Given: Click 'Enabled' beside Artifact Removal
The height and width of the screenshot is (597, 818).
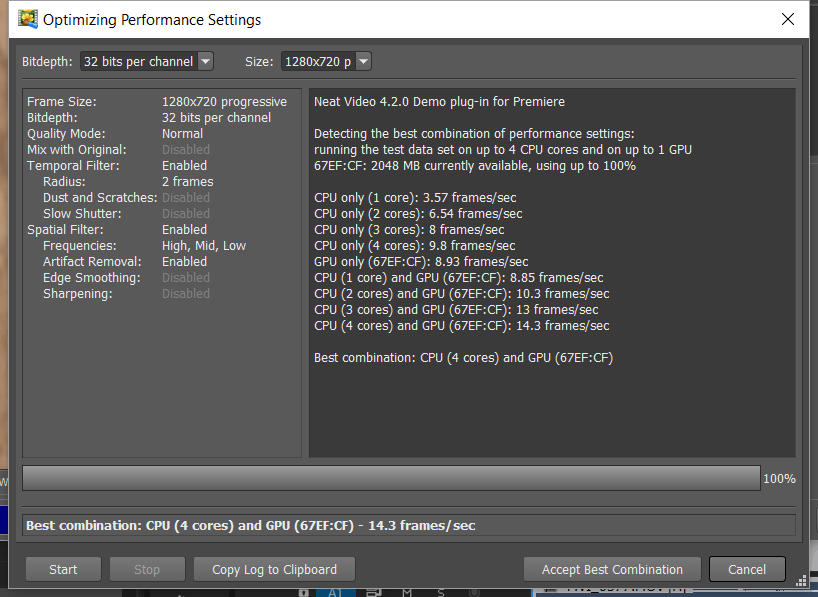Looking at the screenshot, I should tap(184, 262).
